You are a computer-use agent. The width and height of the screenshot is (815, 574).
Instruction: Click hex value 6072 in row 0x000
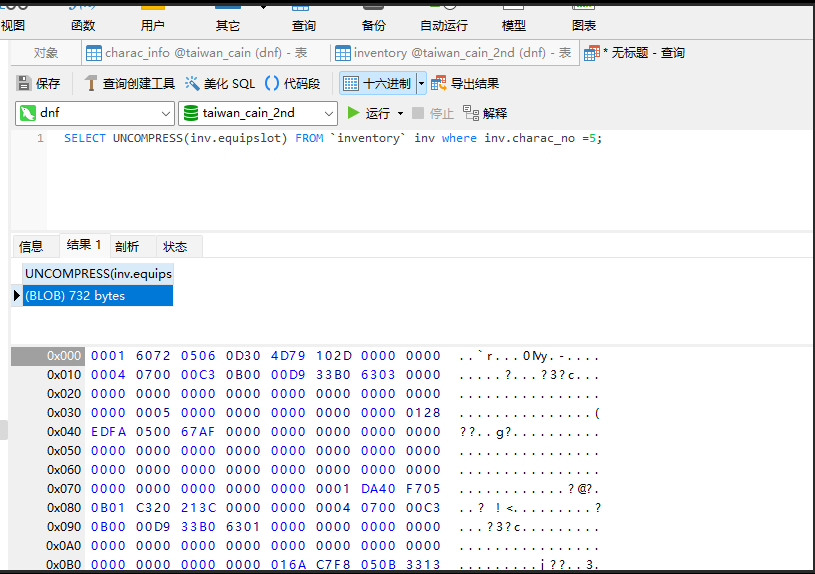click(153, 356)
